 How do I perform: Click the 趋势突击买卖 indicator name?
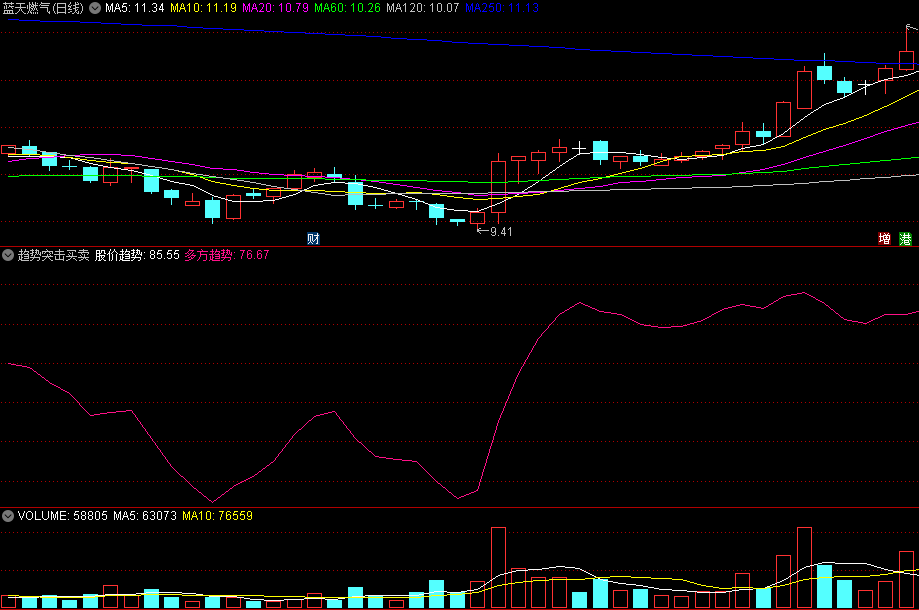(53, 255)
